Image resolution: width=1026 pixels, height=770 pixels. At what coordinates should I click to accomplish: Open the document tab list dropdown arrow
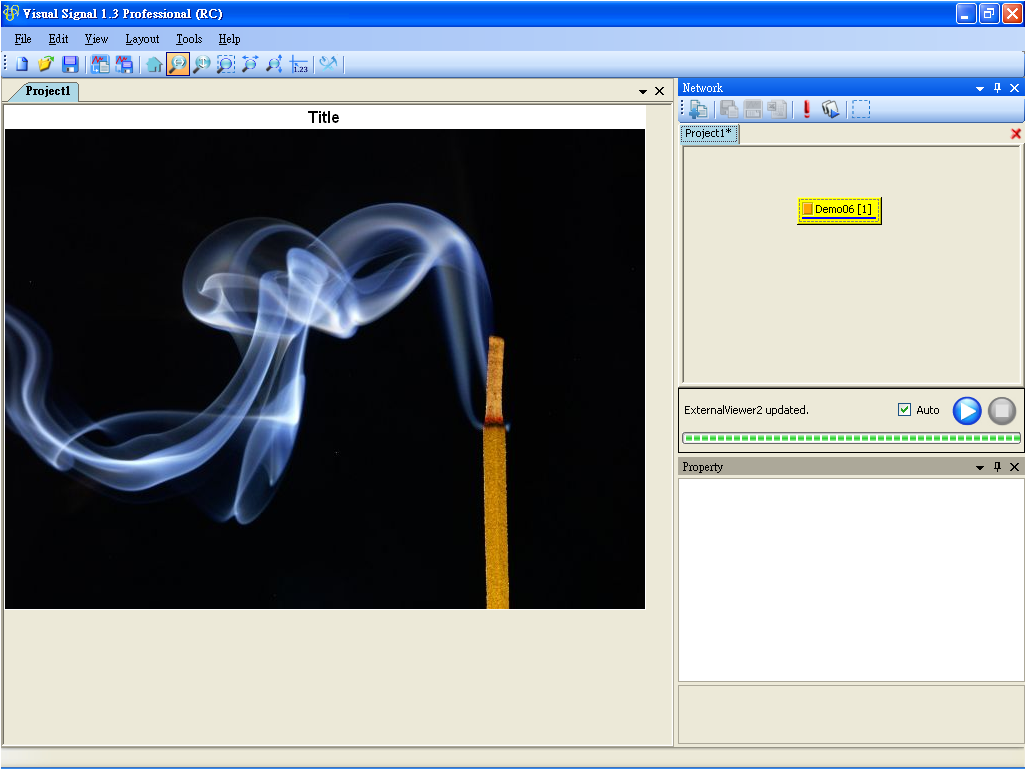pos(643,91)
